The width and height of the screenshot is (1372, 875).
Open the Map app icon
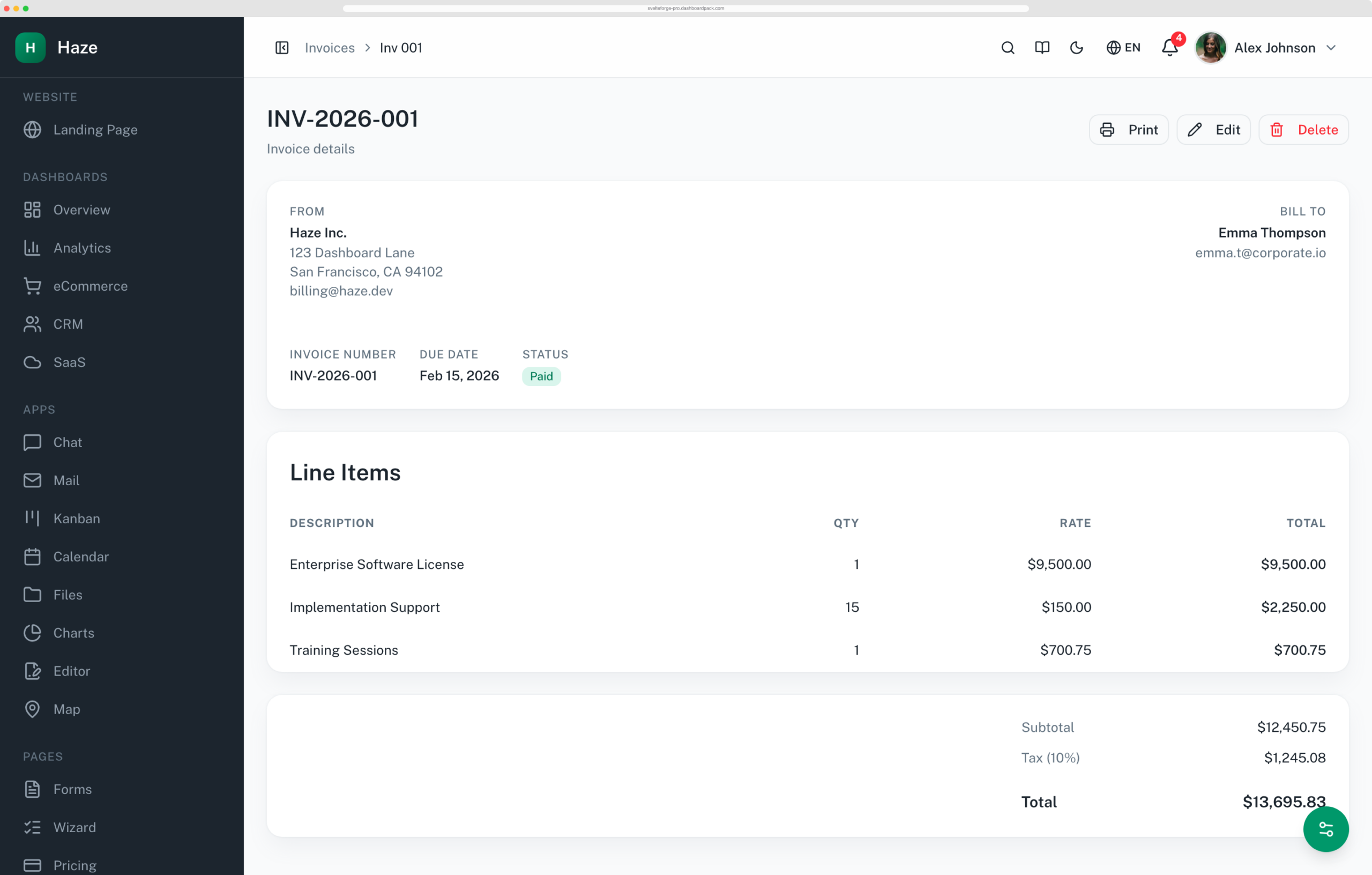[33, 709]
